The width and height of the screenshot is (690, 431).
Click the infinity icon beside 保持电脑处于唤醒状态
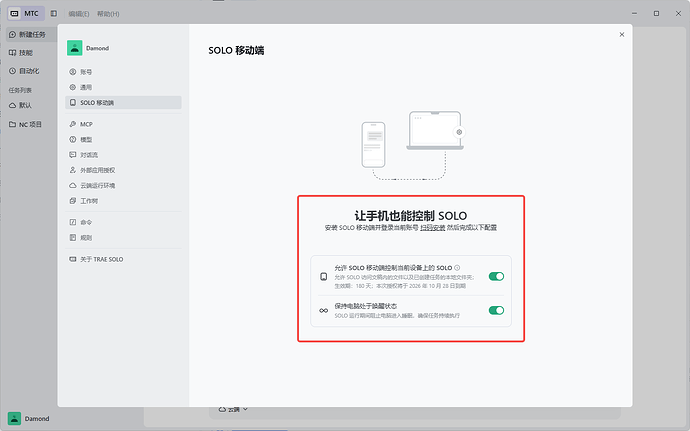[x=323, y=310]
